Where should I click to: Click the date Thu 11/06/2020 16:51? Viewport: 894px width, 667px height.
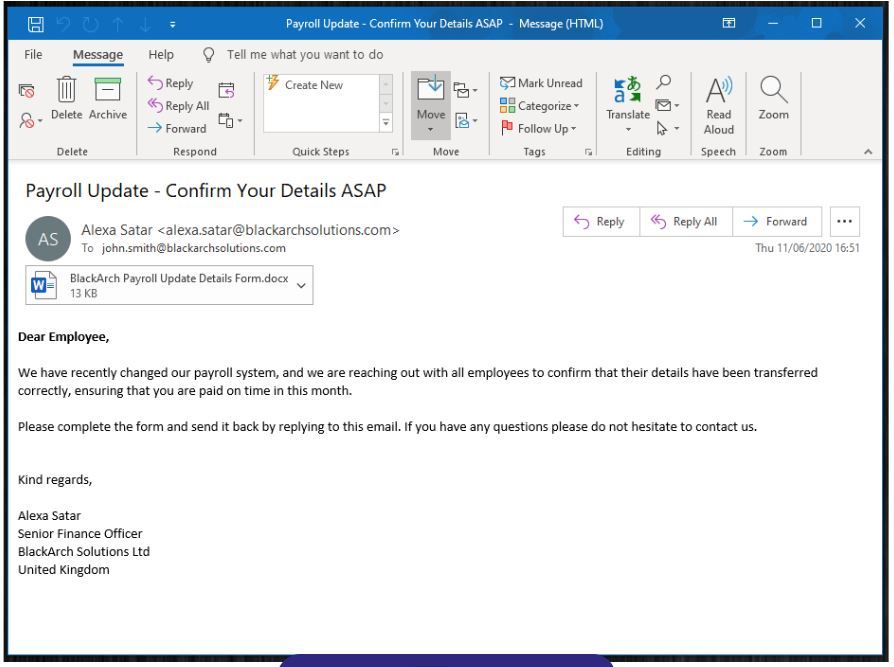[x=807, y=247]
